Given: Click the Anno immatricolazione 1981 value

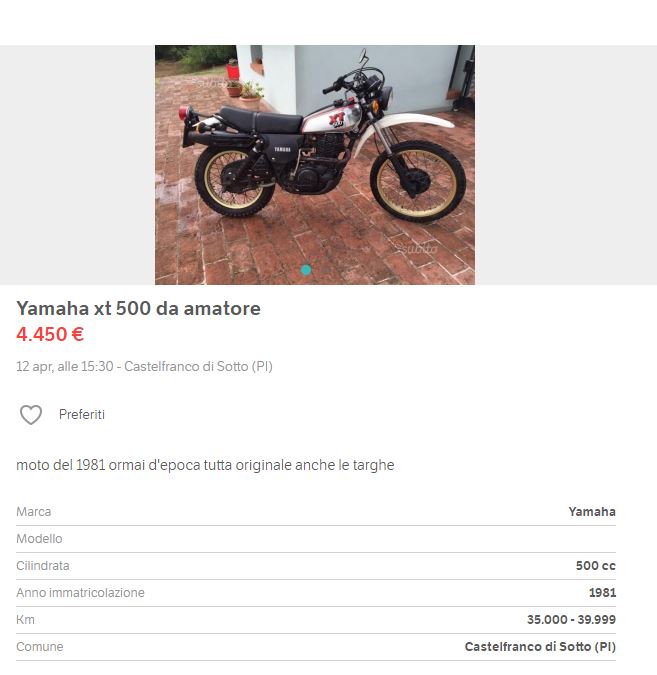Looking at the screenshot, I should pos(602,593).
